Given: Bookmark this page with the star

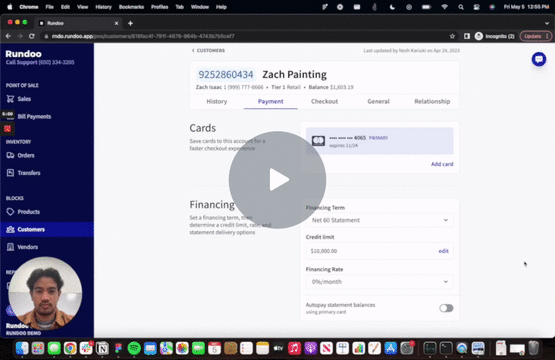Looking at the screenshot, I should click(x=452, y=36).
